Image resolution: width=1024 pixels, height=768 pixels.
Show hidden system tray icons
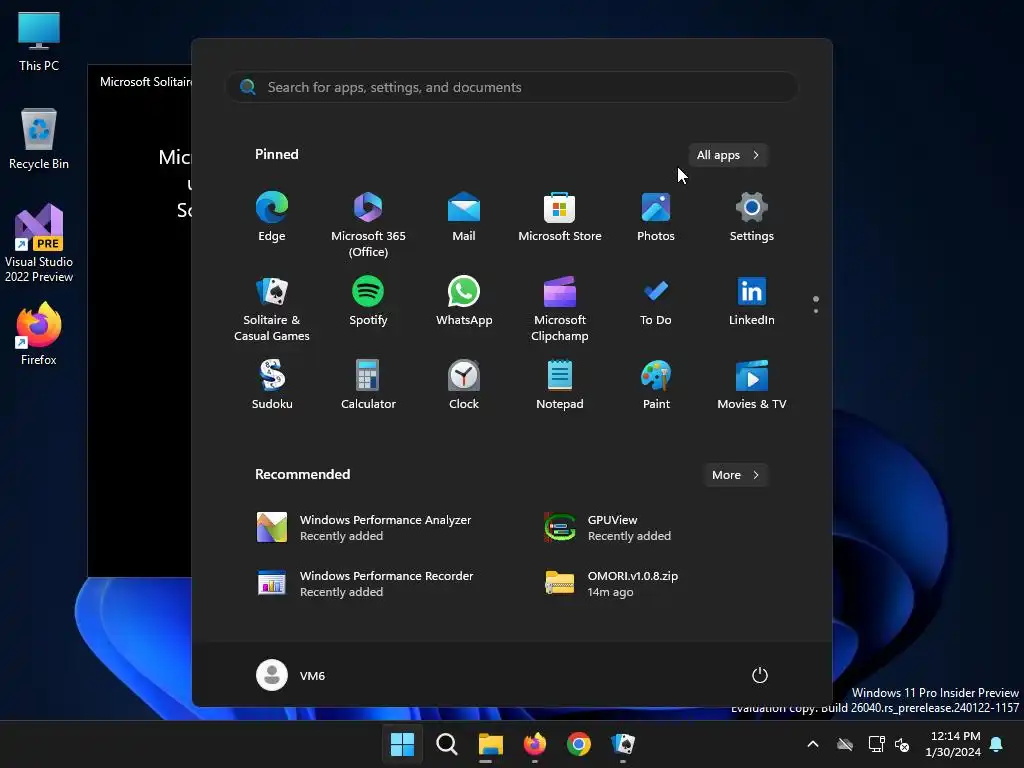pyautogui.click(x=813, y=744)
